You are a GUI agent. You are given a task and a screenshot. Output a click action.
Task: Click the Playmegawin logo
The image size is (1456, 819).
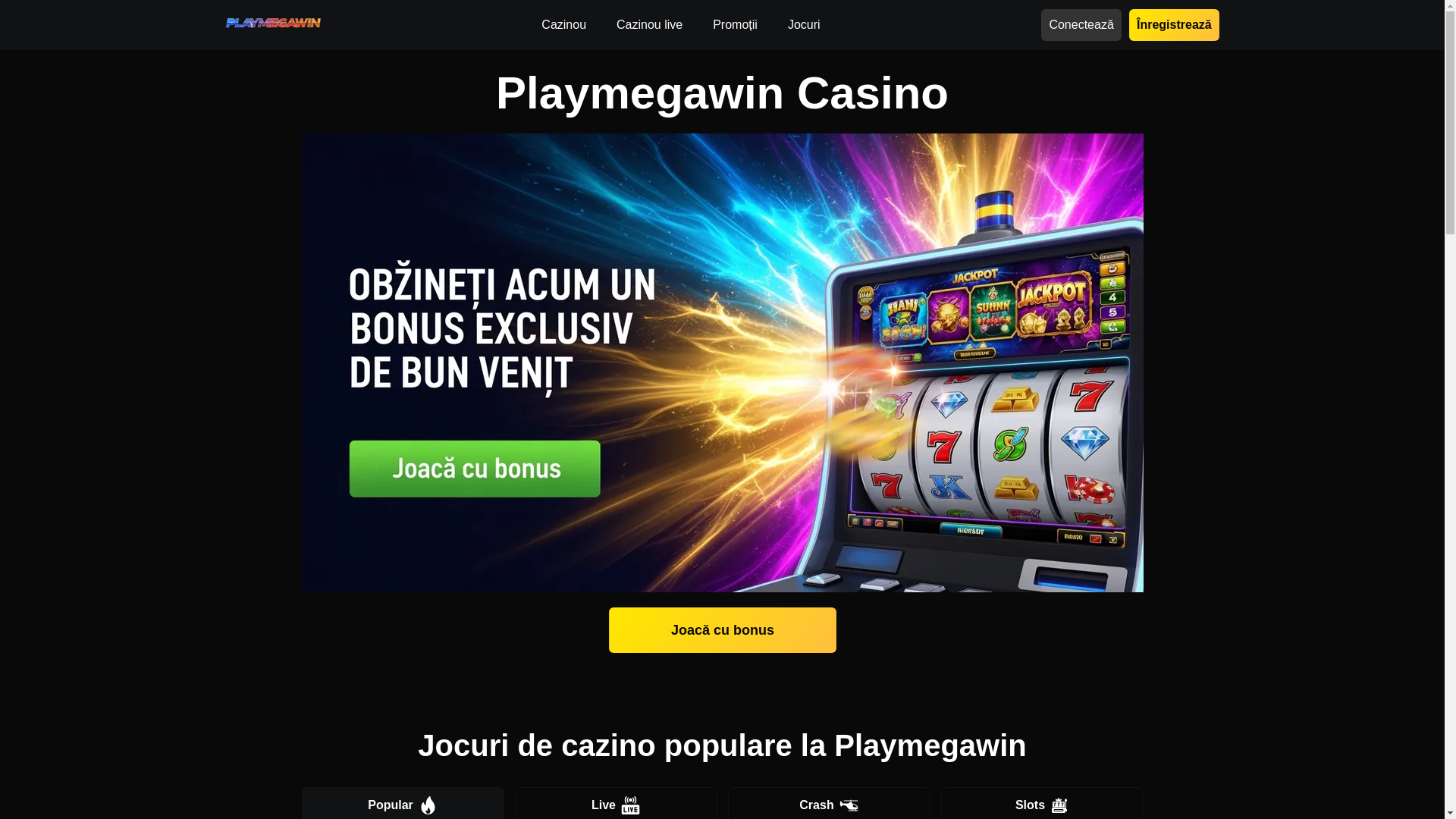[273, 24]
